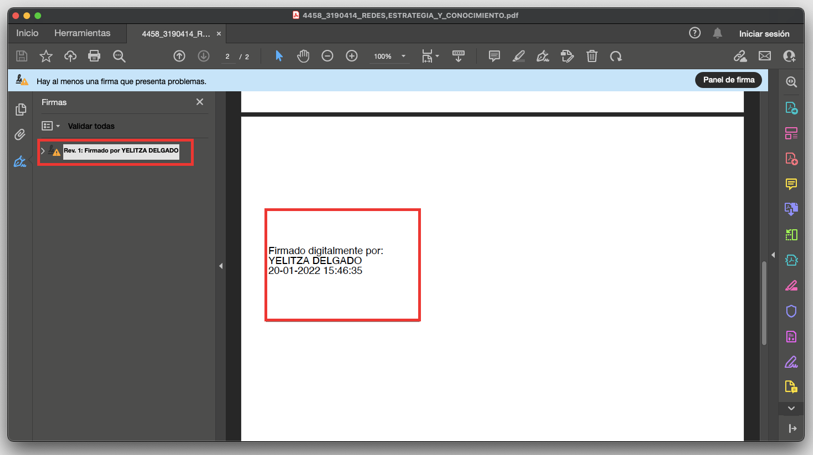Open zoom level 100% dropdown
This screenshot has height=455, width=813.
389,56
